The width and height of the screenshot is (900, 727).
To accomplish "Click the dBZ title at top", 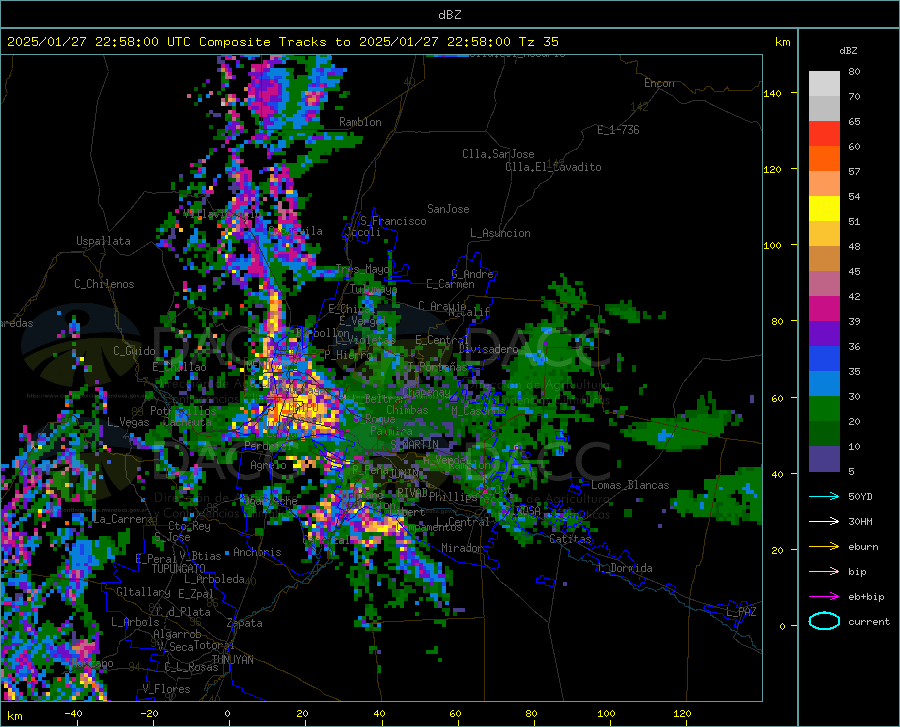I will pyautogui.click(x=449, y=15).
